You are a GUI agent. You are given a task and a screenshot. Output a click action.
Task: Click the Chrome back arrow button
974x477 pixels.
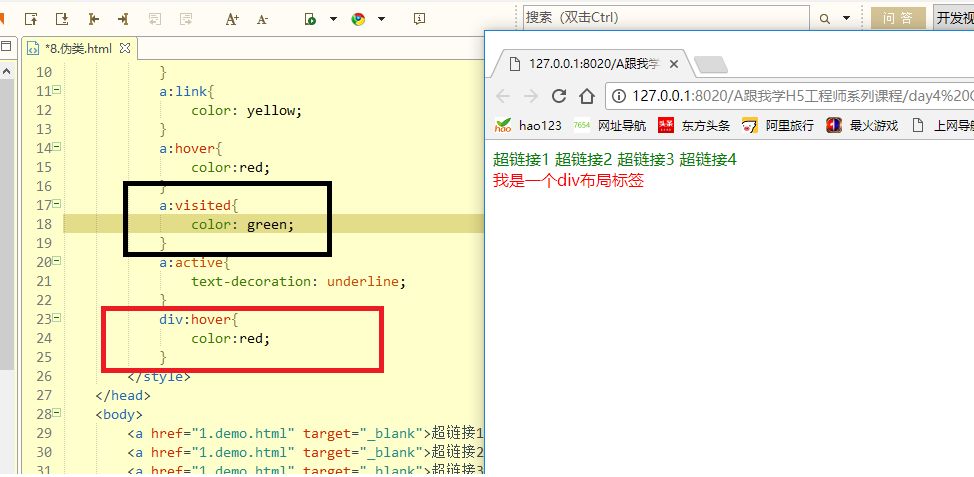(x=503, y=96)
